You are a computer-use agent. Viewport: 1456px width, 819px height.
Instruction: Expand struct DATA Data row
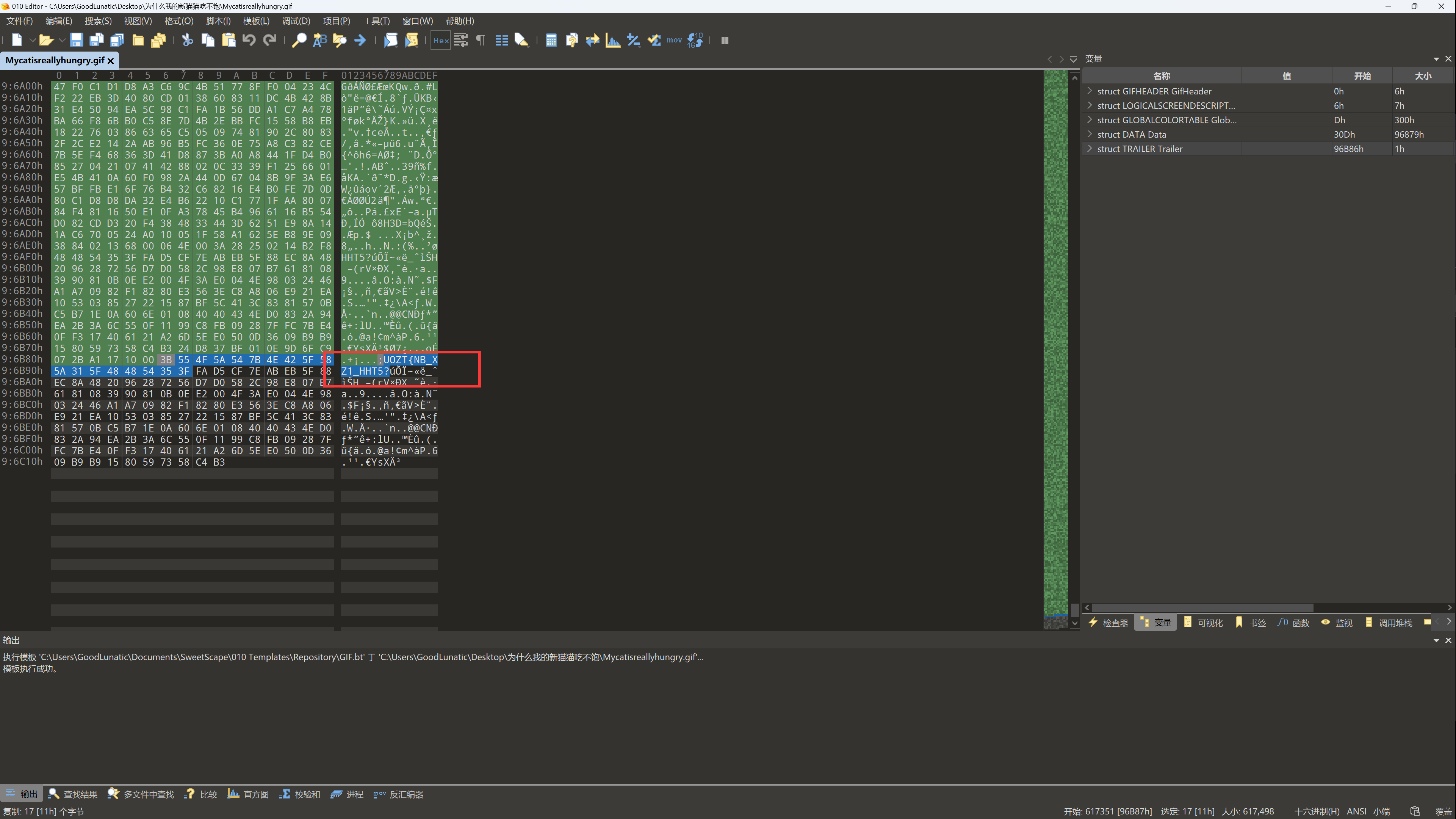coord(1089,134)
